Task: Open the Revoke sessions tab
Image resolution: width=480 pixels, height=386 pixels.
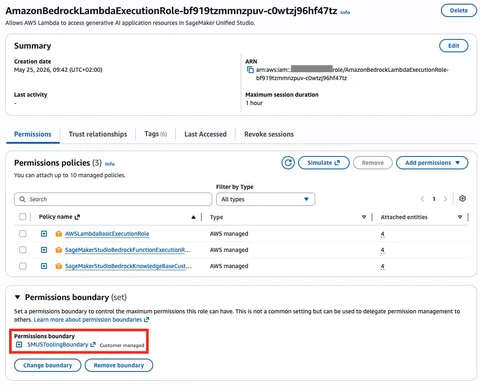Action: 269,134
